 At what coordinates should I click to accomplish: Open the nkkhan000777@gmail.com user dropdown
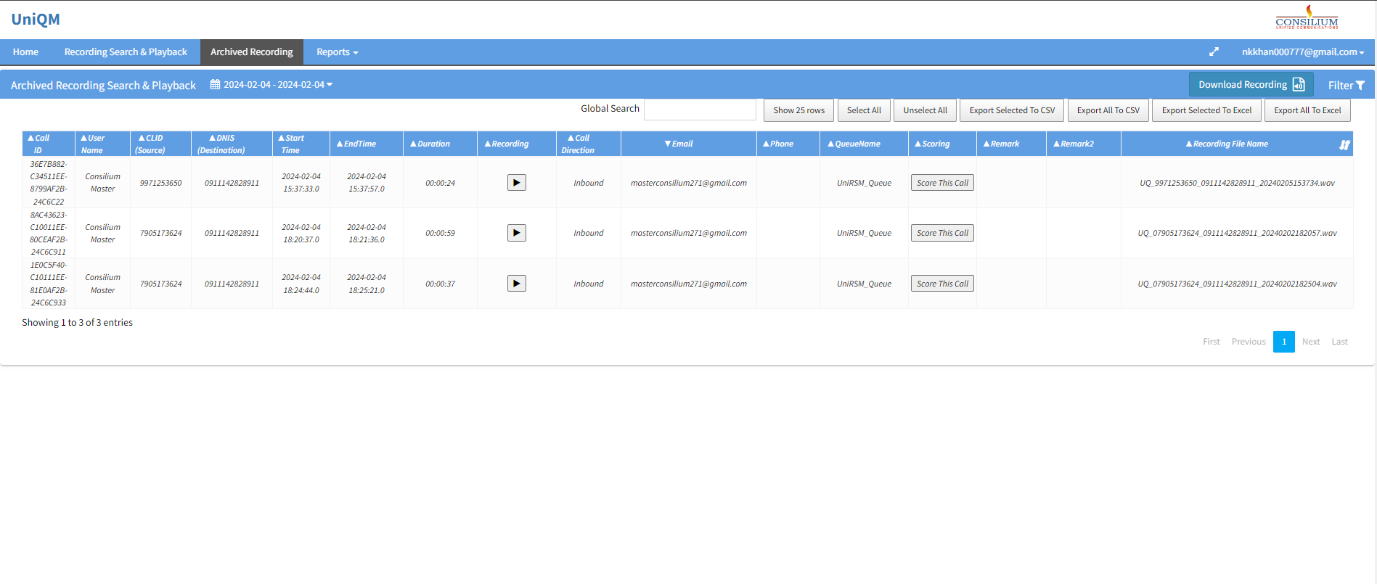[1302, 52]
